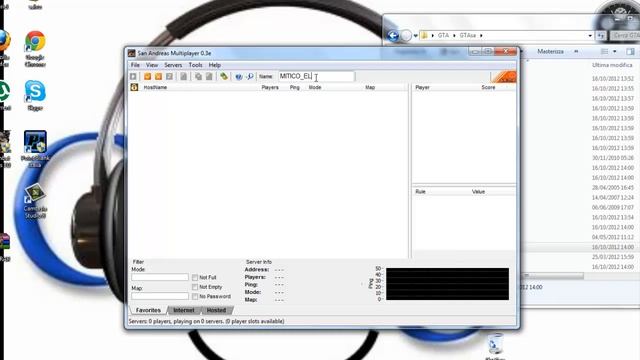640x360 pixels.
Task: Expand the arrow after GTA breadcrumb
Action: 454,36
